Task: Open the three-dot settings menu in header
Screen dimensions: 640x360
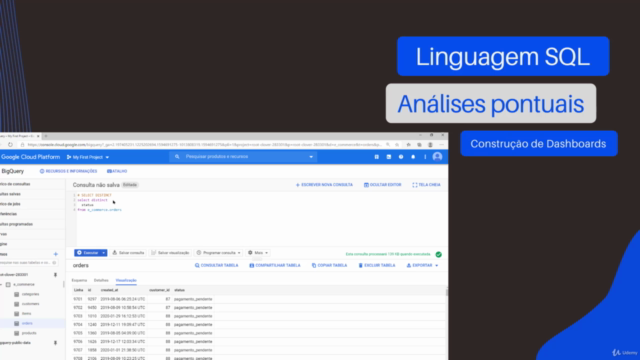Action: pos(425,157)
